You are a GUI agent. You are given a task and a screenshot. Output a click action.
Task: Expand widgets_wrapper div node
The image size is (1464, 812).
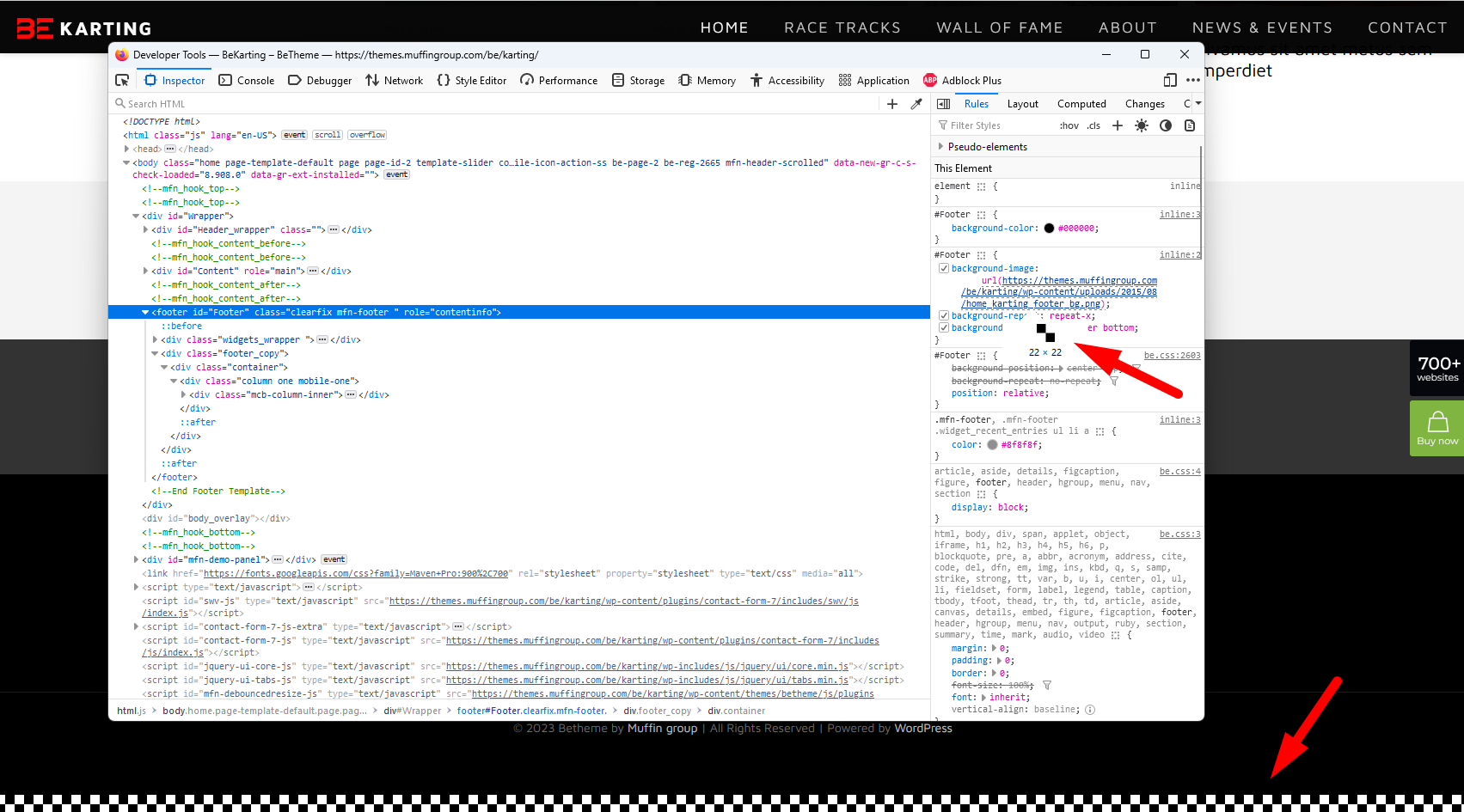coord(155,339)
